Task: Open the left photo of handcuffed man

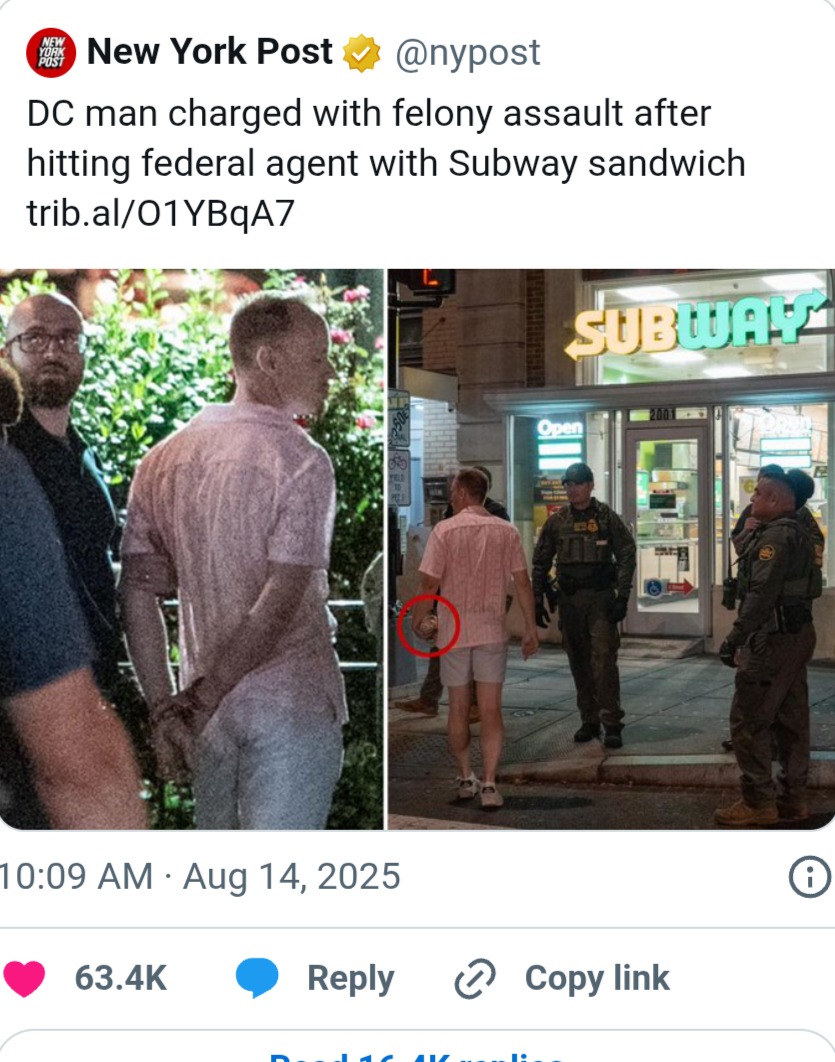Action: click(192, 549)
